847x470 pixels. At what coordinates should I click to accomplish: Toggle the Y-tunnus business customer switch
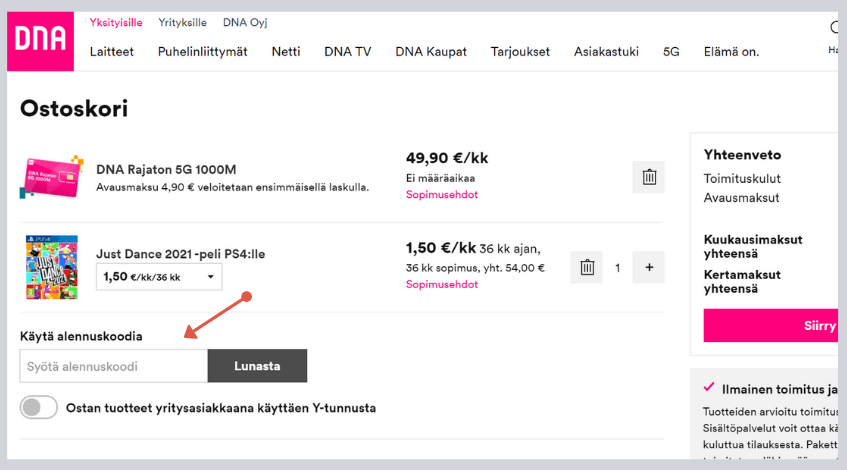[x=38, y=407]
